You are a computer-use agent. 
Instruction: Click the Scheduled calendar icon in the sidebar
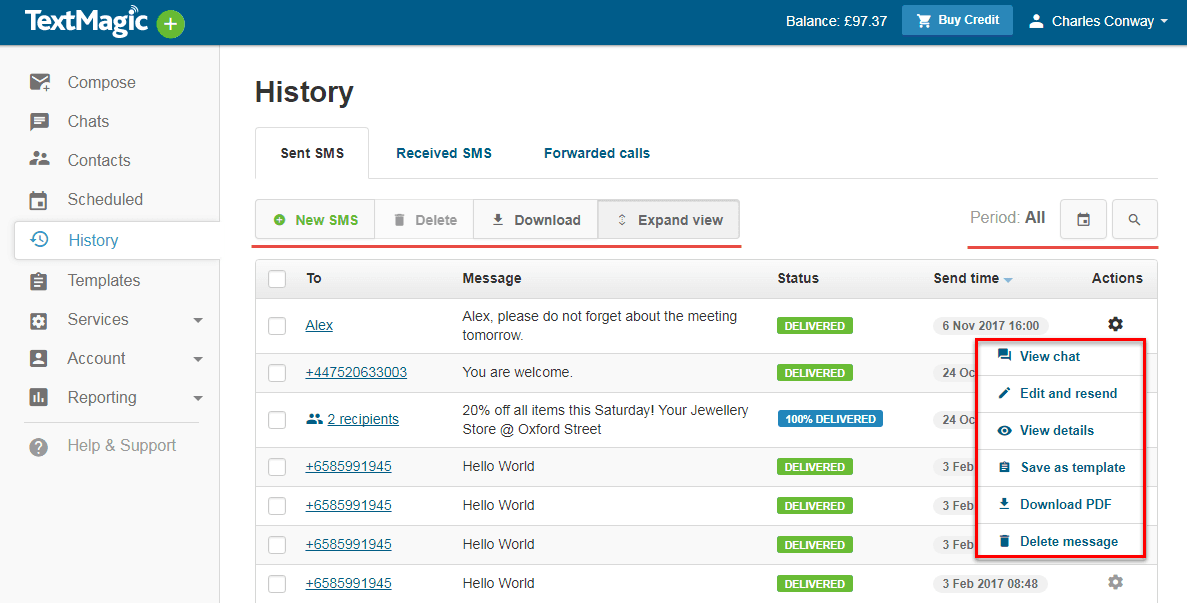click(x=38, y=200)
